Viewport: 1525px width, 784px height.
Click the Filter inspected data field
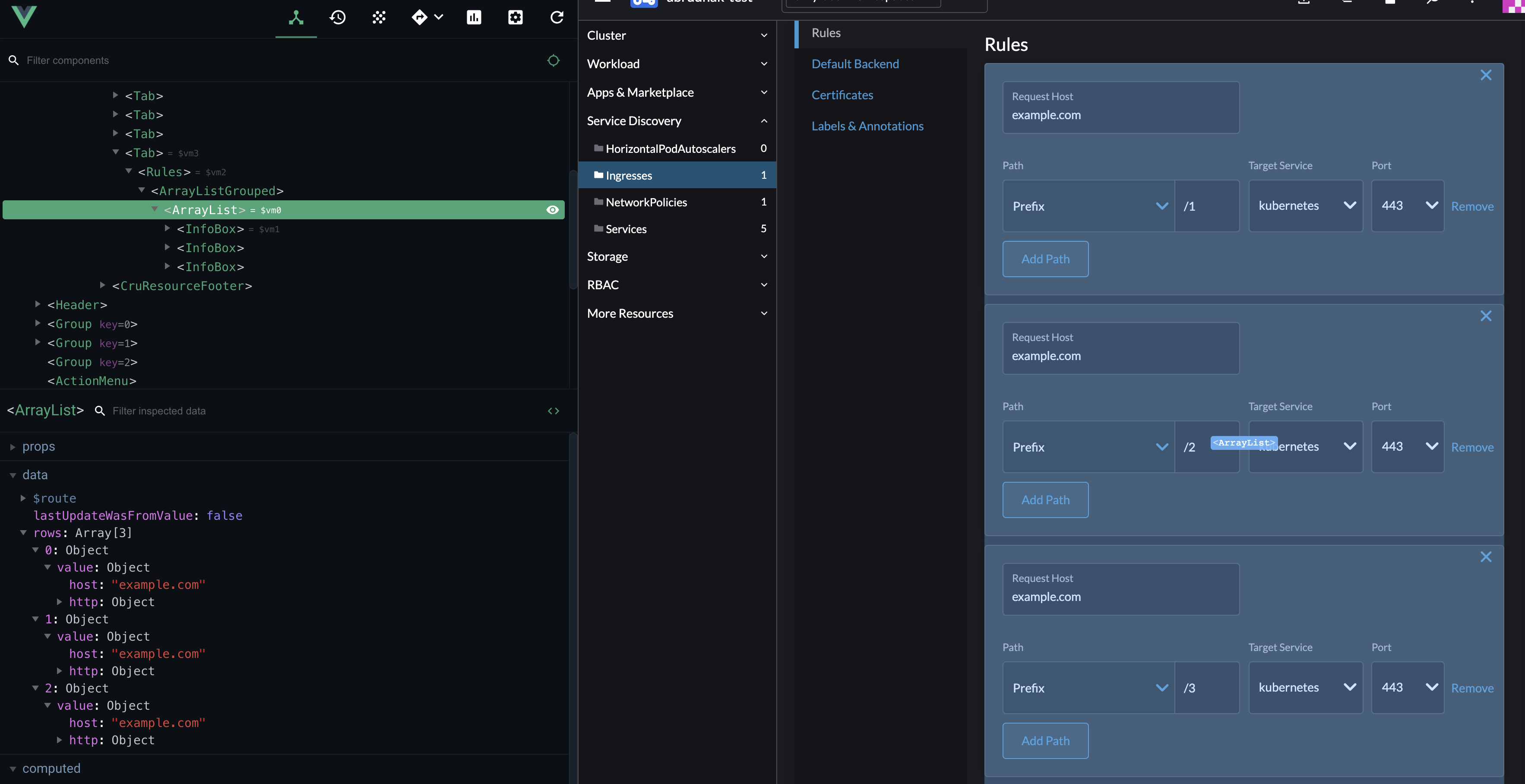click(160, 411)
